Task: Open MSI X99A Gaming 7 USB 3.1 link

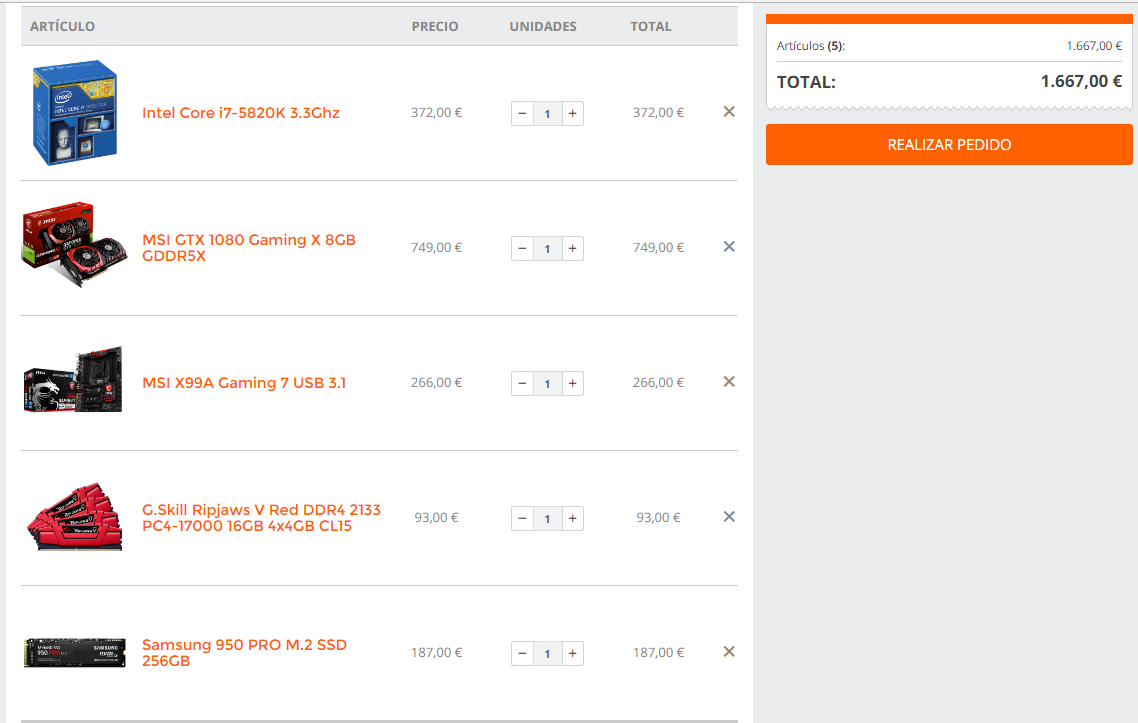Action: [244, 383]
